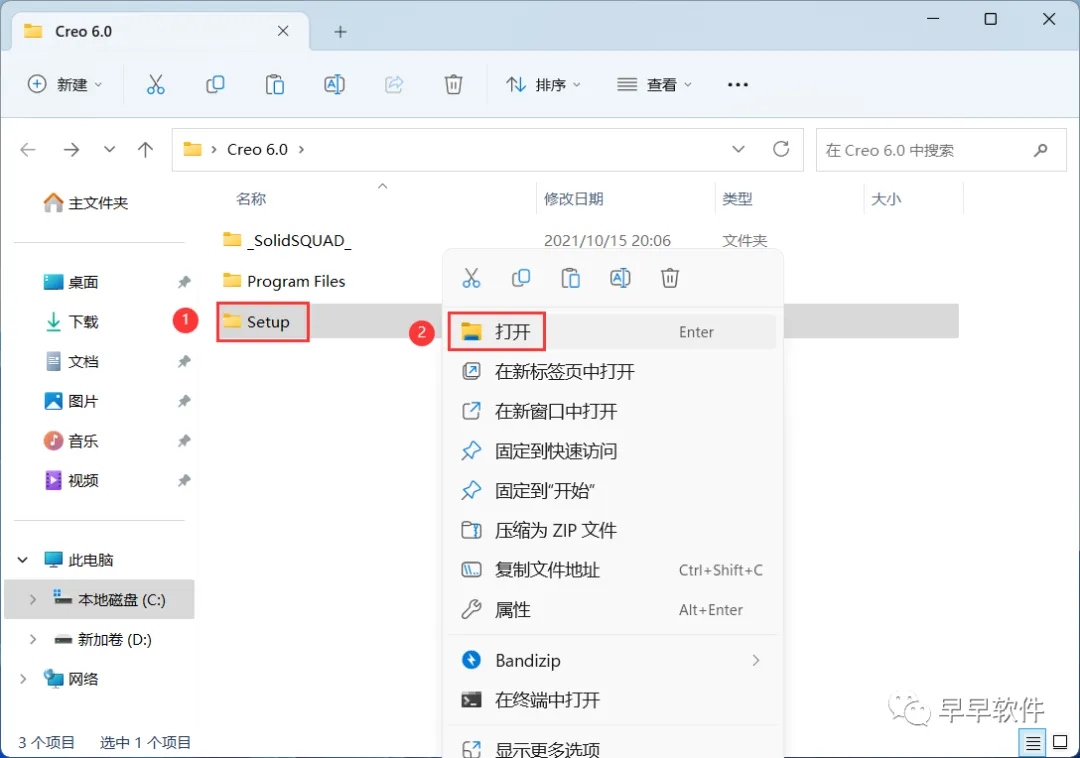The width and height of the screenshot is (1080, 758).
Task: Choose 在新窗口中打开
Action: click(x=612, y=412)
